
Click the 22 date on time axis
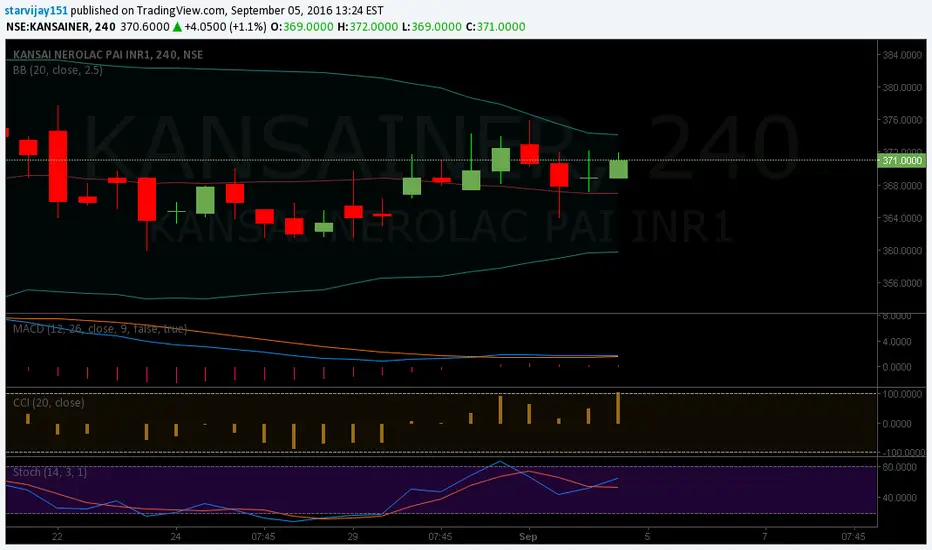click(x=57, y=536)
